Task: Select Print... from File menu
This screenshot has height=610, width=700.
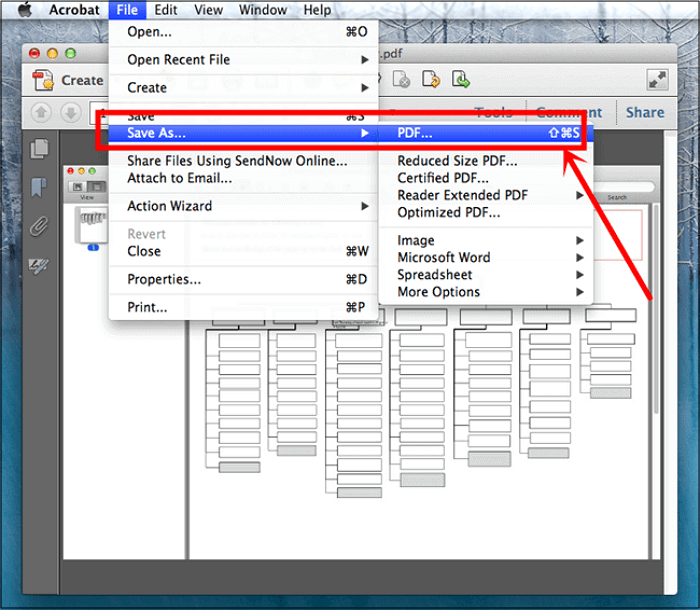Action: 147,307
